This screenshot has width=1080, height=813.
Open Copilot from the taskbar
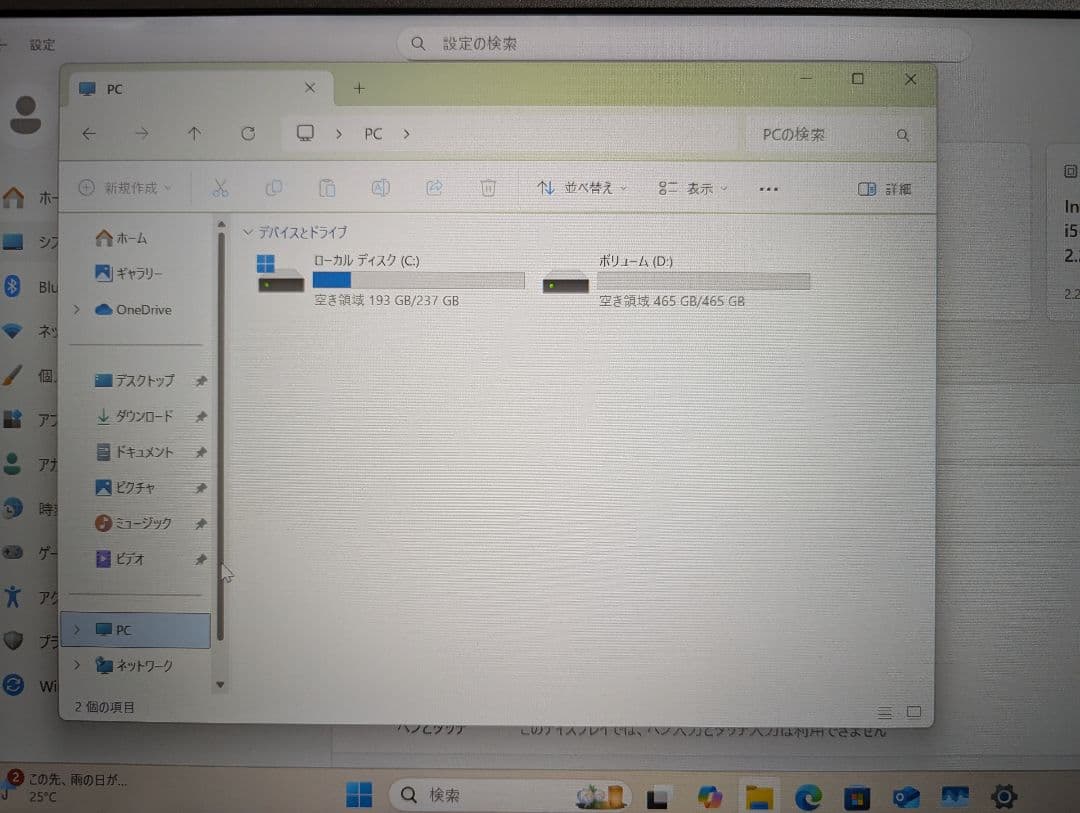tap(710, 795)
